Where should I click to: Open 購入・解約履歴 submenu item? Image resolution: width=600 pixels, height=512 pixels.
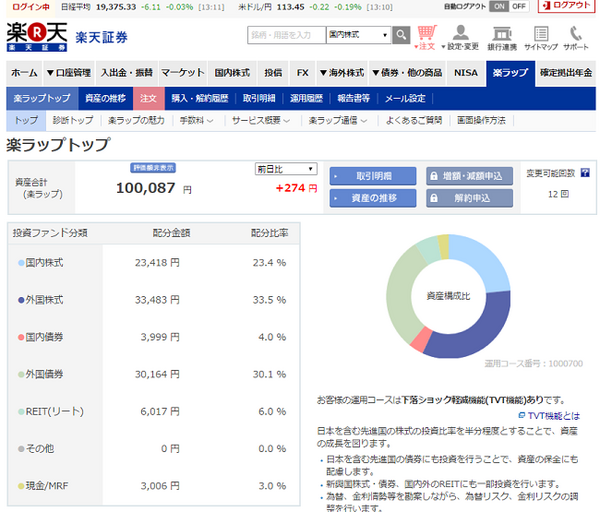click(200, 98)
